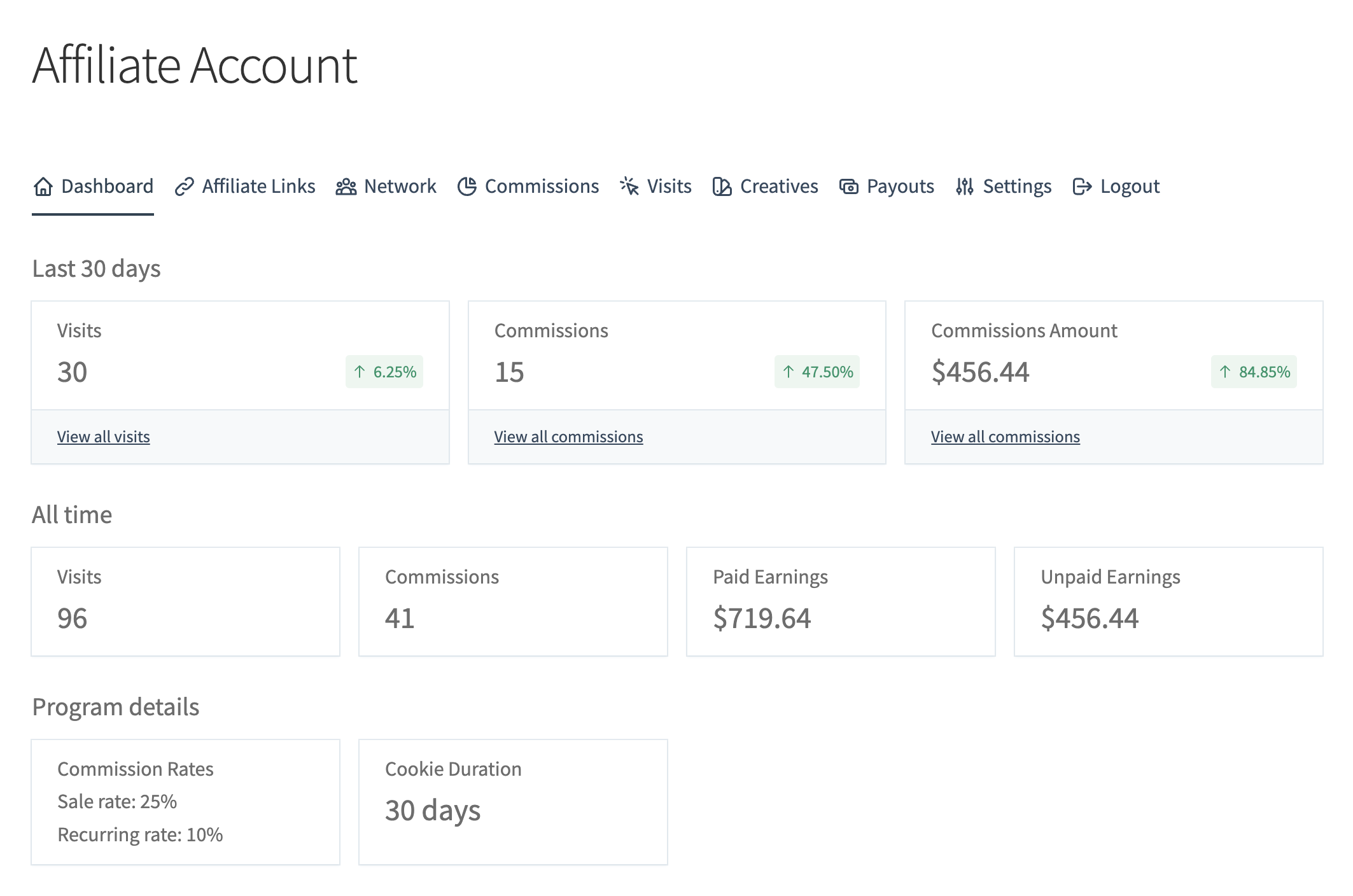Click View all commissions under Commissions Amount
Image resolution: width=1353 pixels, height=896 pixels.
(x=1005, y=437)
